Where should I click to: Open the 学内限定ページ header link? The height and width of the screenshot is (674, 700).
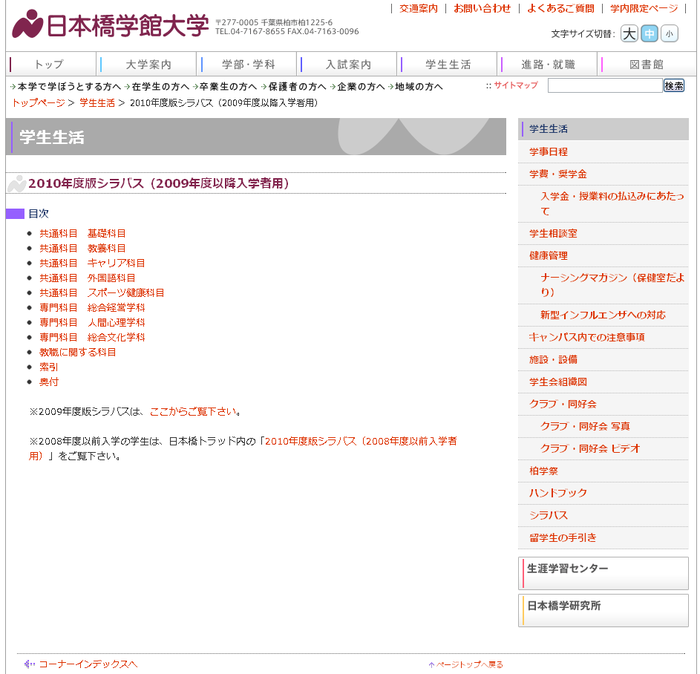(x=644, y=8)
